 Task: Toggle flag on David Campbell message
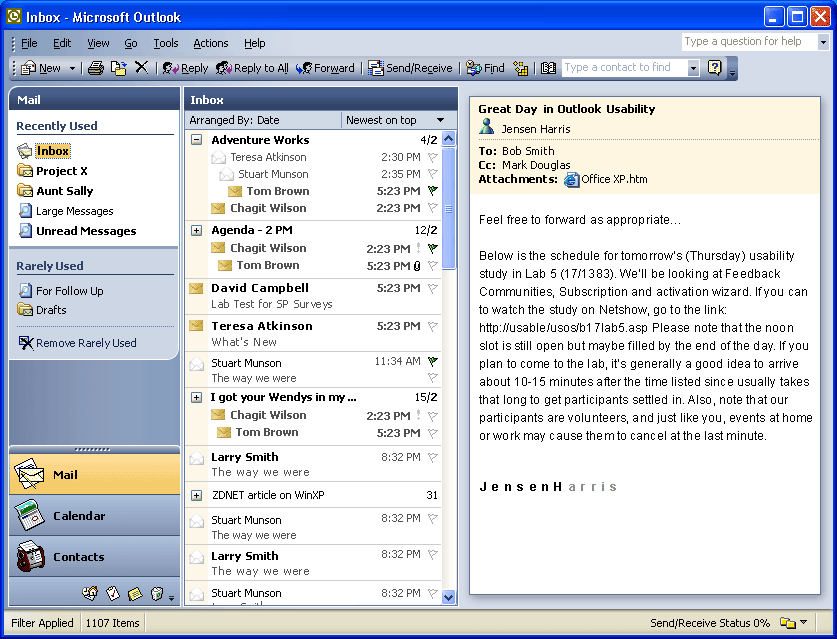tap(432, 288)
